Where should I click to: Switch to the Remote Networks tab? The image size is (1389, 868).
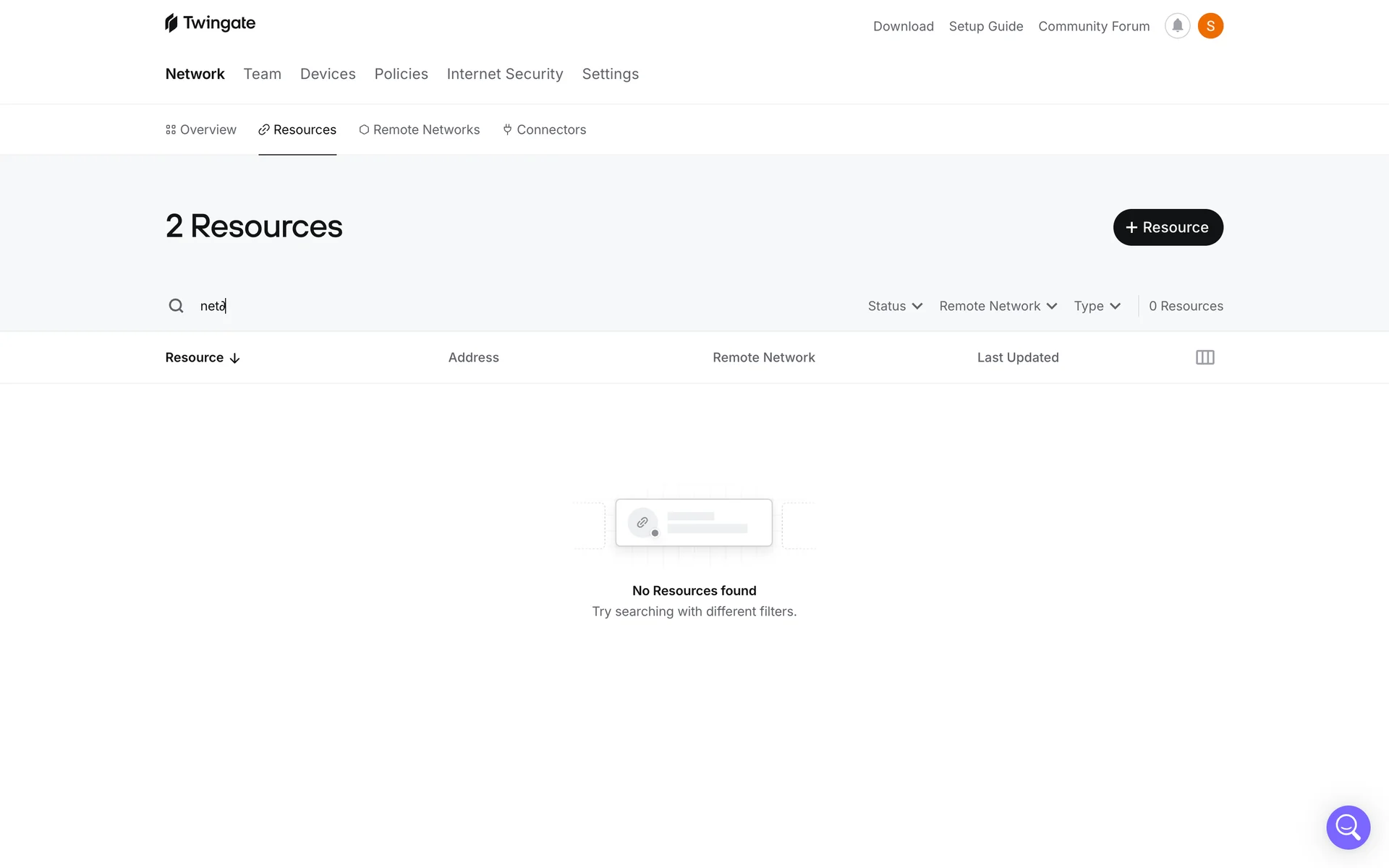click(x=420, y=129)
